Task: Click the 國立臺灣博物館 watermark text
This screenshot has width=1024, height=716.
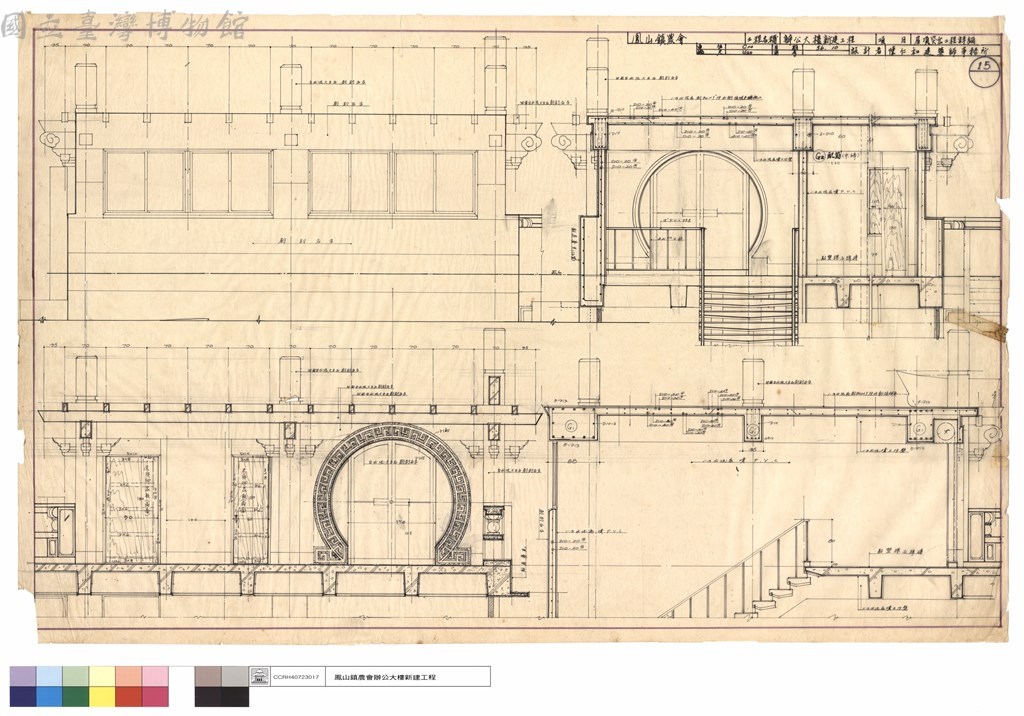Action: click(x=125, y=27)
